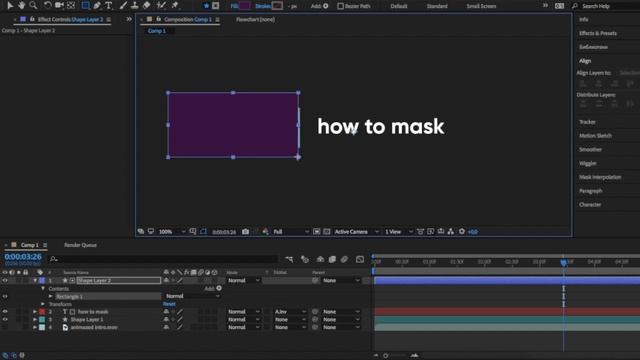Select the Clone Stamp tool
Viewport: 640px width, 360px height.
click(x=135, y=5)
